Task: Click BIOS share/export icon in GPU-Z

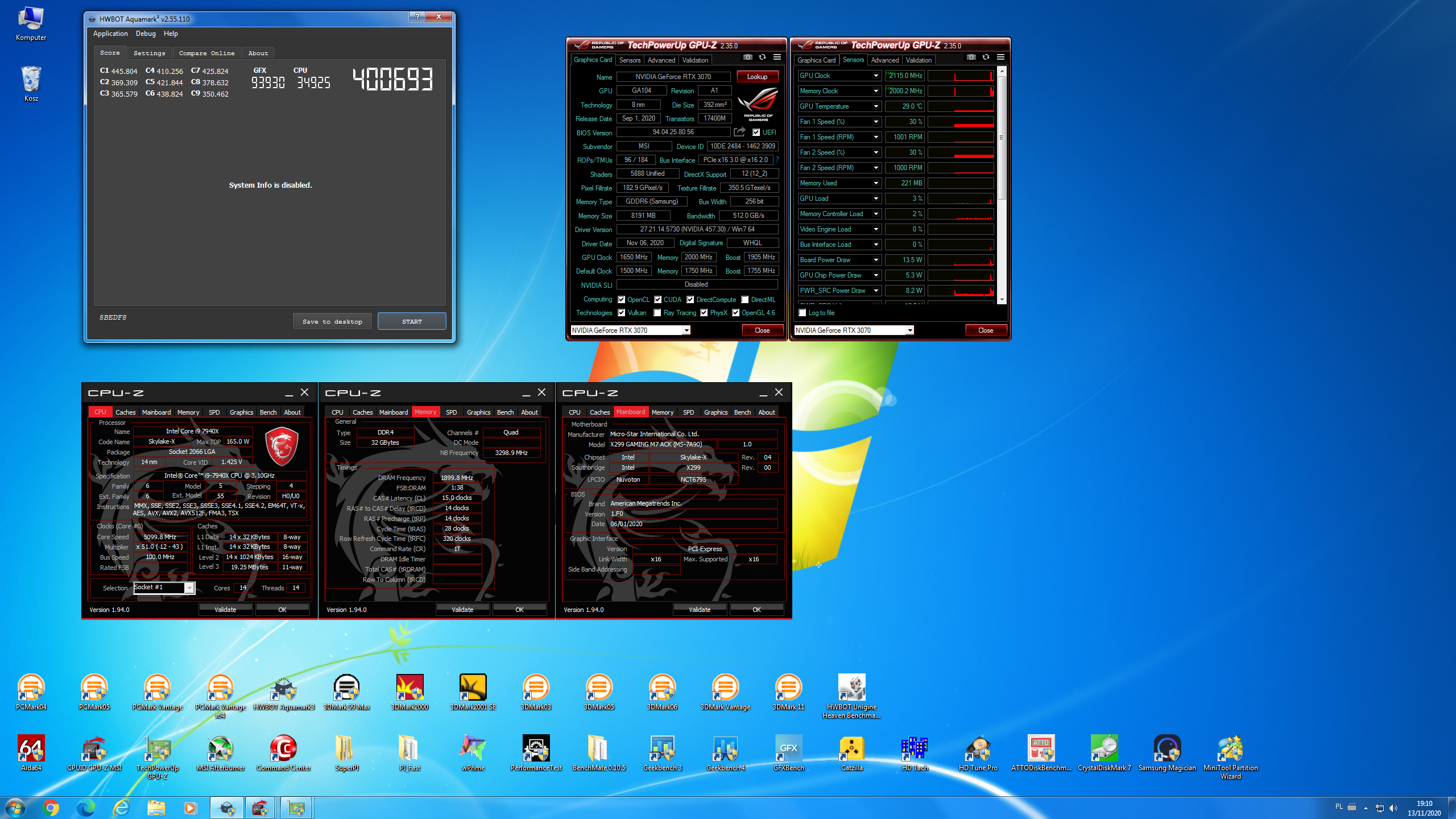Action: (739, 132)
